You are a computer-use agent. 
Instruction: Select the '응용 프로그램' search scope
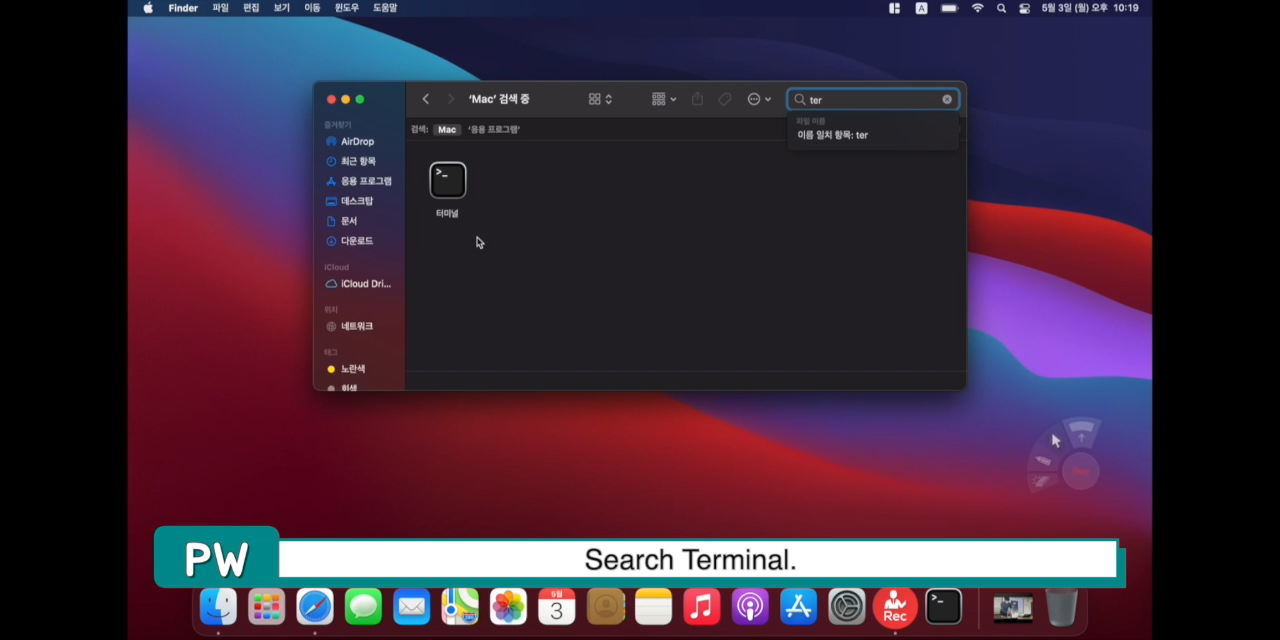coord(494,129)
